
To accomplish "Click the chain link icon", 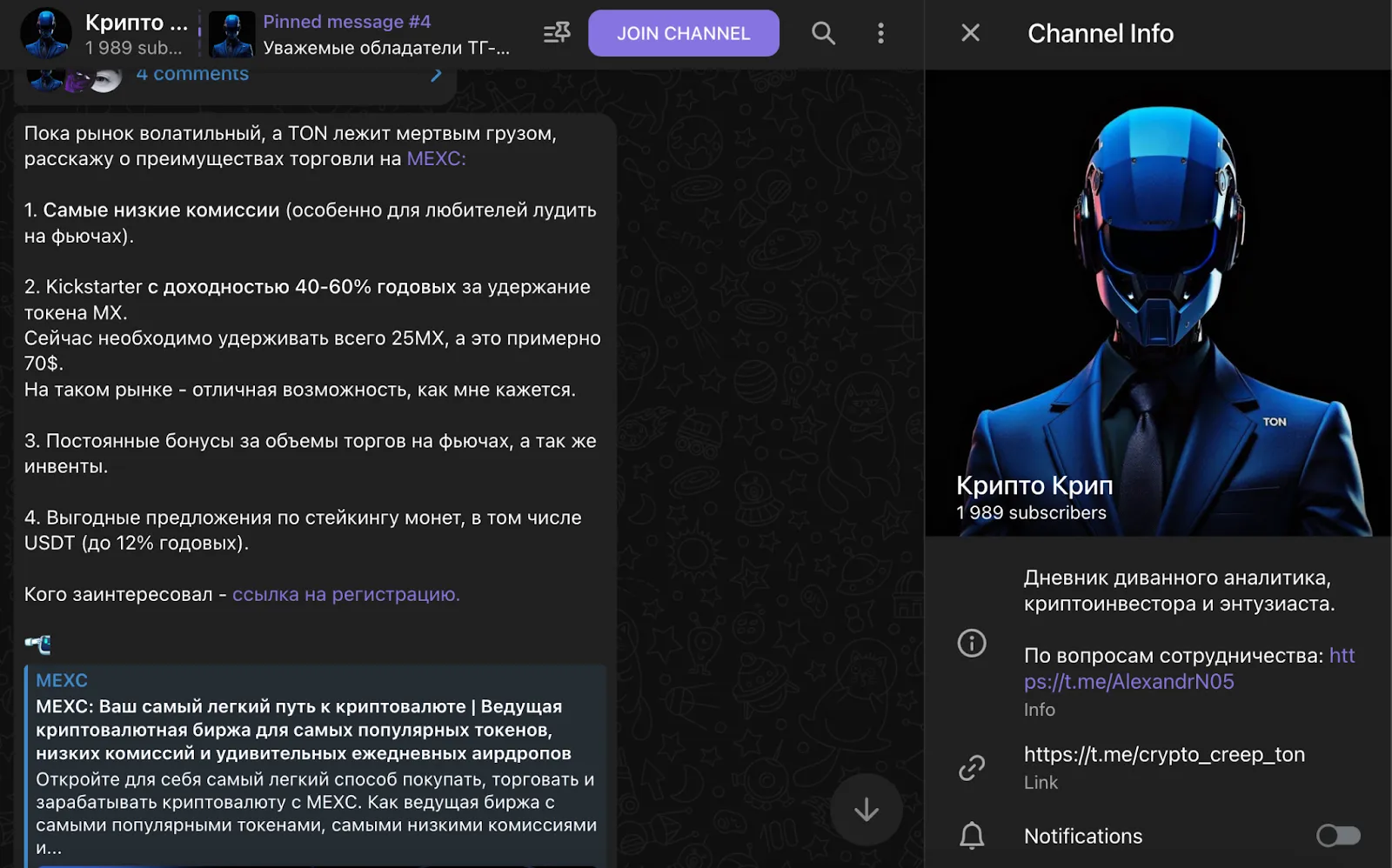I will point(972,767).
